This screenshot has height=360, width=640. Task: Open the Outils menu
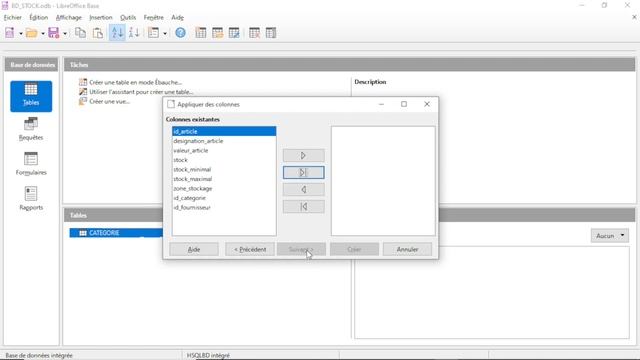pos(128,18)
